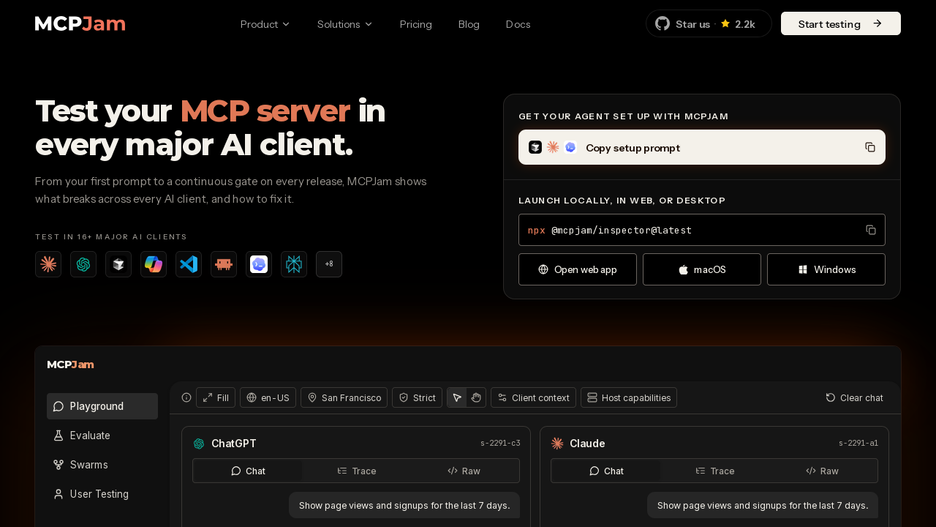This screenshot has height=527, width=936.
Task: Switch to Trace tab in ChatGPT panel
Action: [x=356, y=471]
